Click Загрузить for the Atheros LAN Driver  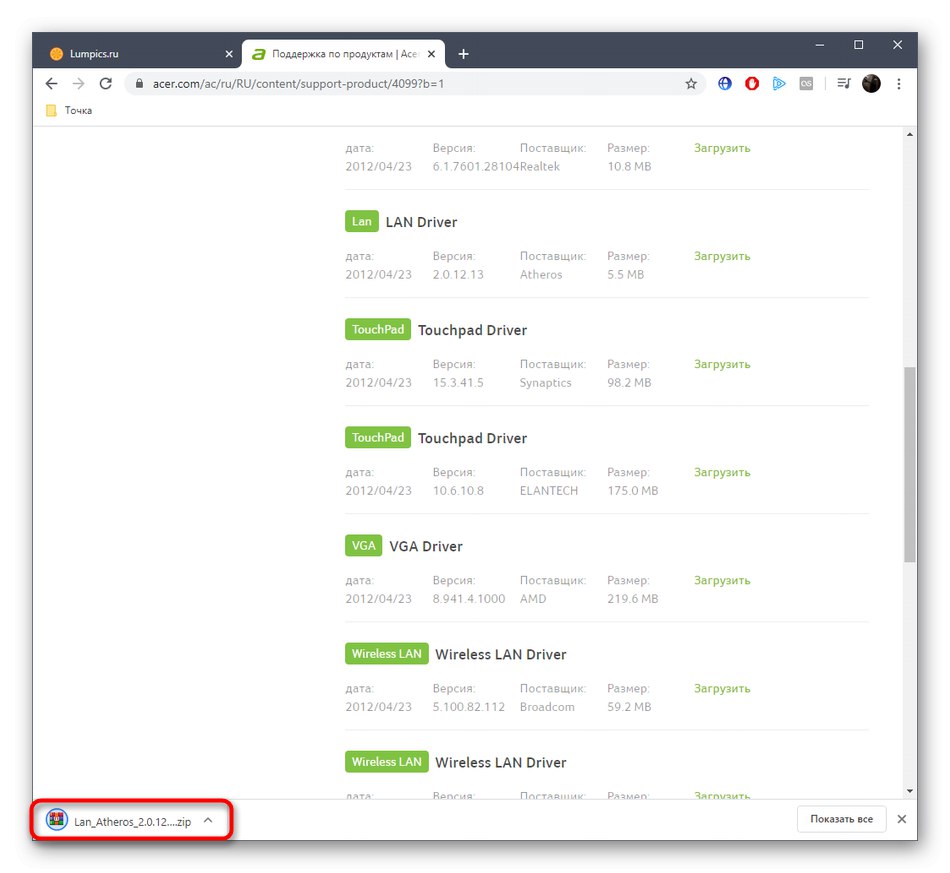coord(722,256)
